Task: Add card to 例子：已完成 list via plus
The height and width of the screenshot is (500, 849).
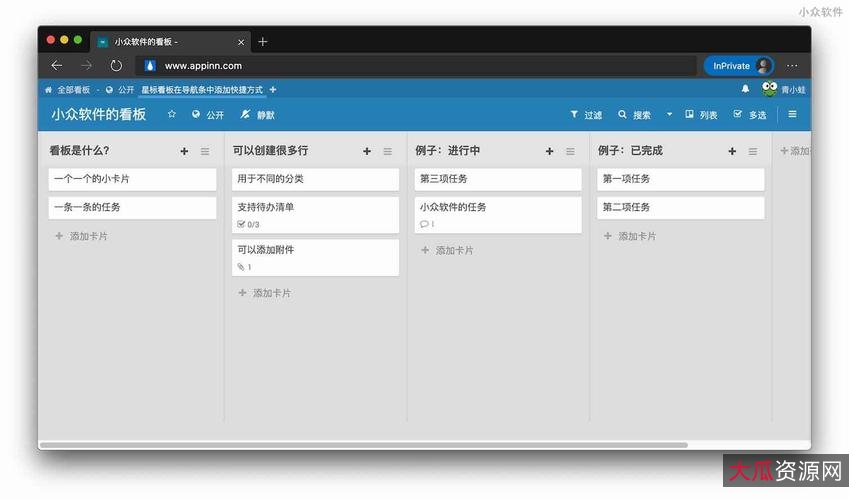Action: click(x=732, y=151)
